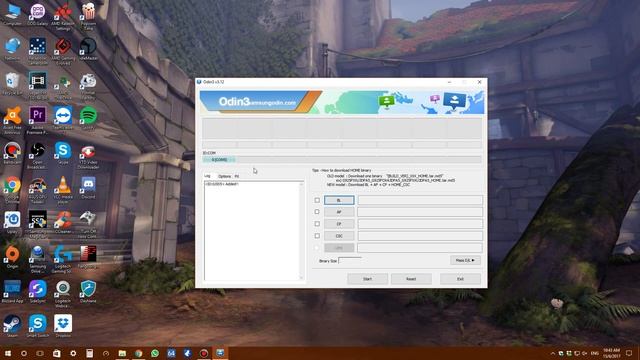The height and width of the screenshot is (360, 640).
Task: Open the Recycle Bin icon
Action: point(12,84)
